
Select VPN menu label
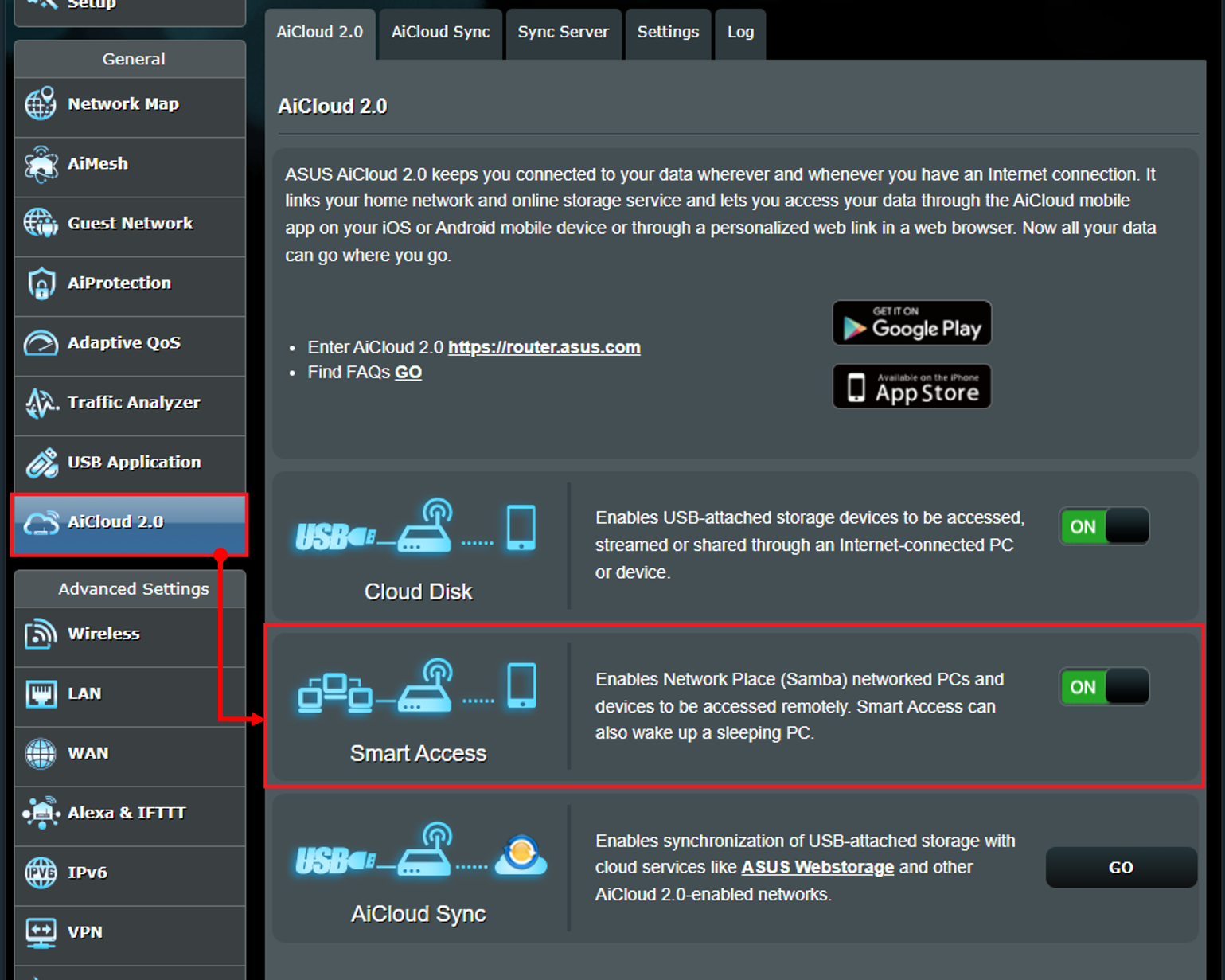(x=85, y=932)
